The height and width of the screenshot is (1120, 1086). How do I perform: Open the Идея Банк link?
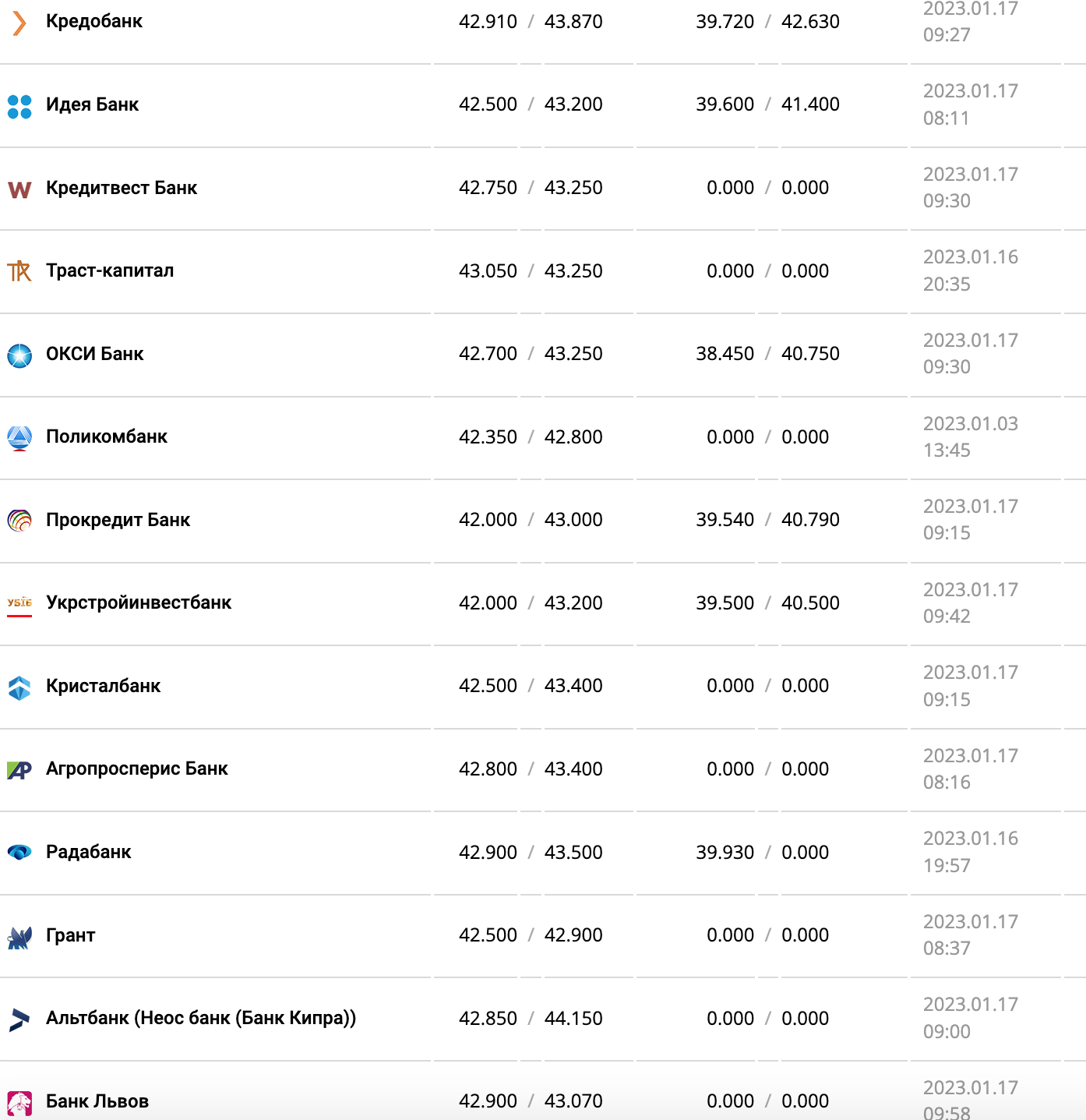point(92,104)
